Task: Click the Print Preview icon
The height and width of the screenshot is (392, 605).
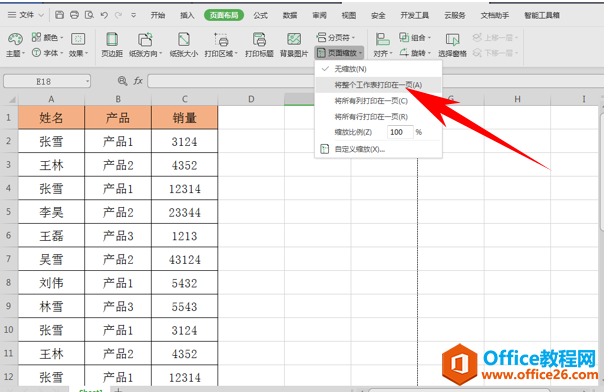Action: click(89, 15)
